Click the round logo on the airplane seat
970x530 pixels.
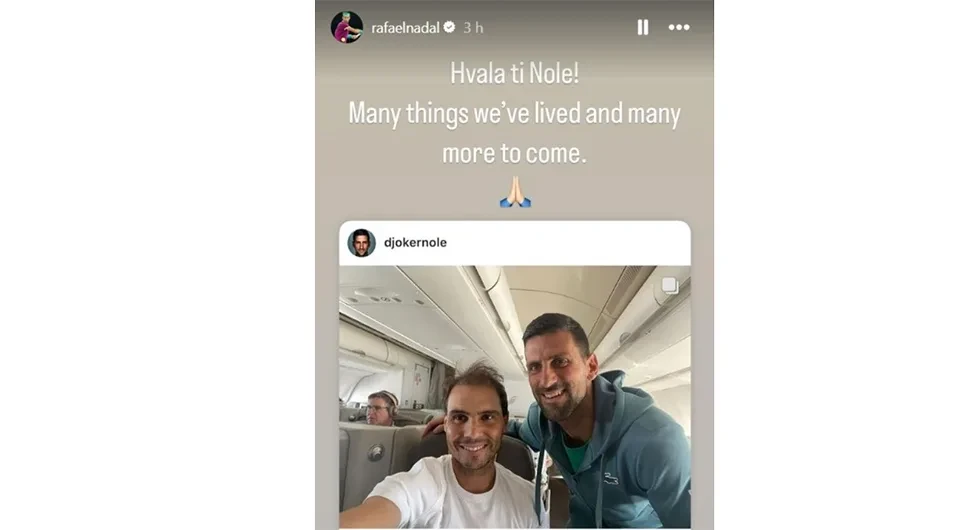[375, 454]
